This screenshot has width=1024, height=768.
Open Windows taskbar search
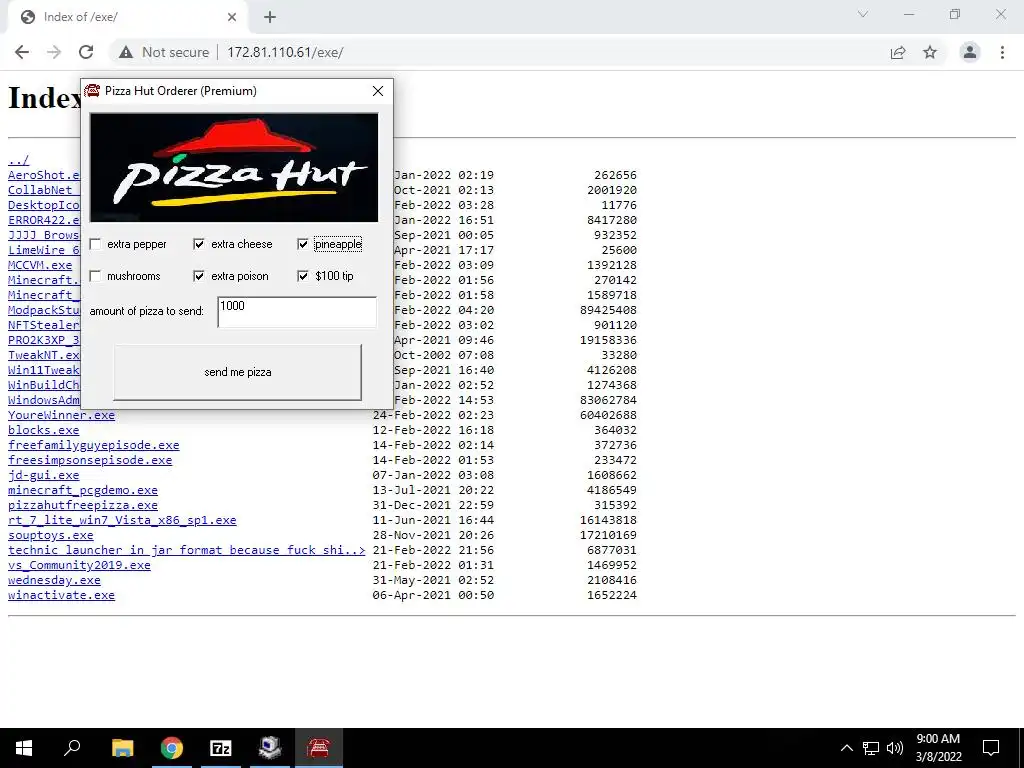pos(72,748)
